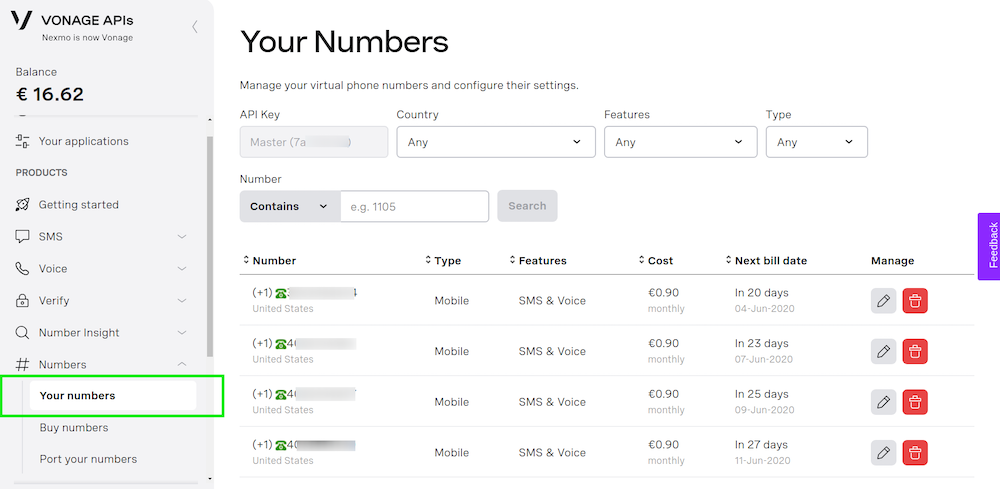Delete the number billed 07-Jun-2020
1000x489 pixels.
point(915,351)
